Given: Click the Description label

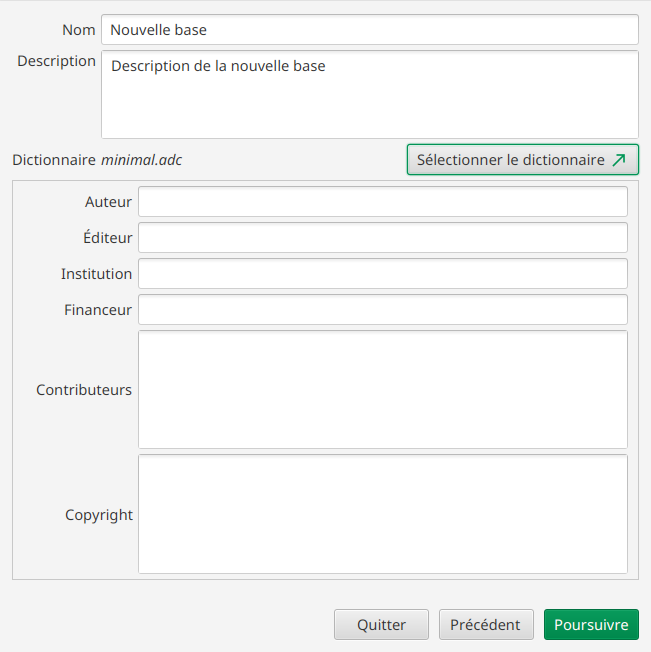Looking at the screenshot, I should coord(57,62).
